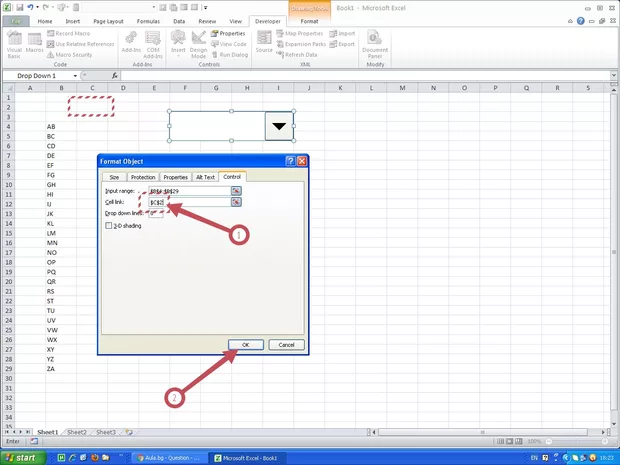Viewport: 620px width, 465px height.
Task: Click Save in Quick Access Toolbar
Action: 20,8
